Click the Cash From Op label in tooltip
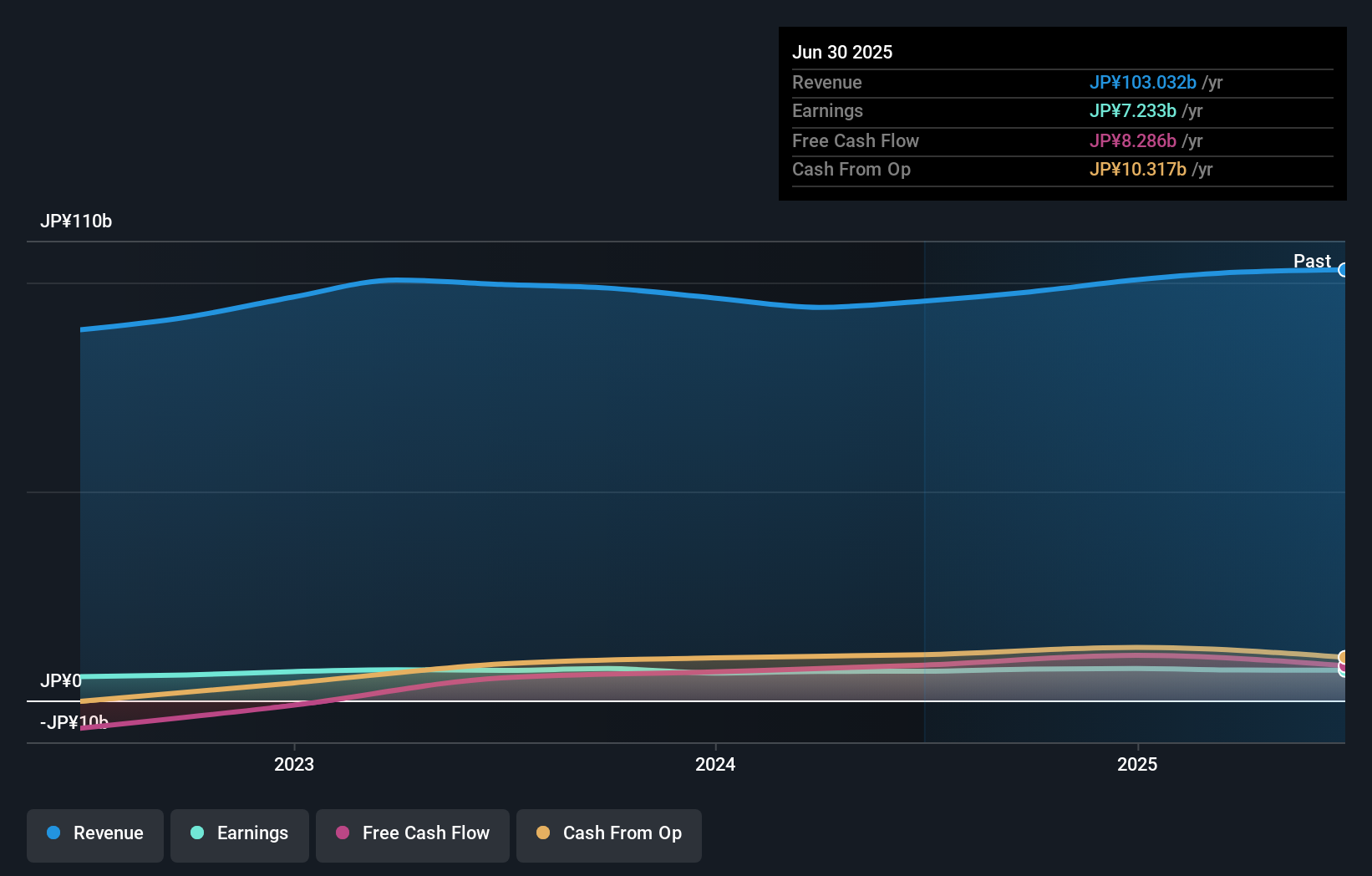The image size is (1372, 876). [851, 169]
